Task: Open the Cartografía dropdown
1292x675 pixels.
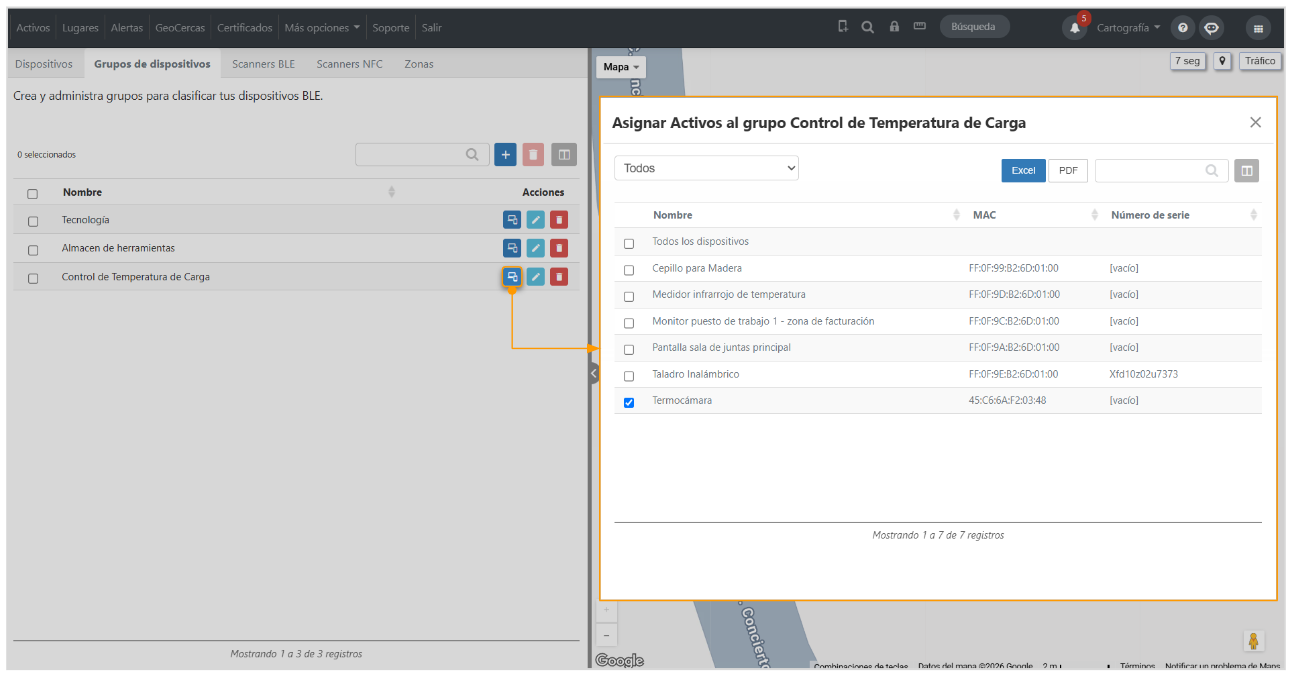Action: [1129, 28]
